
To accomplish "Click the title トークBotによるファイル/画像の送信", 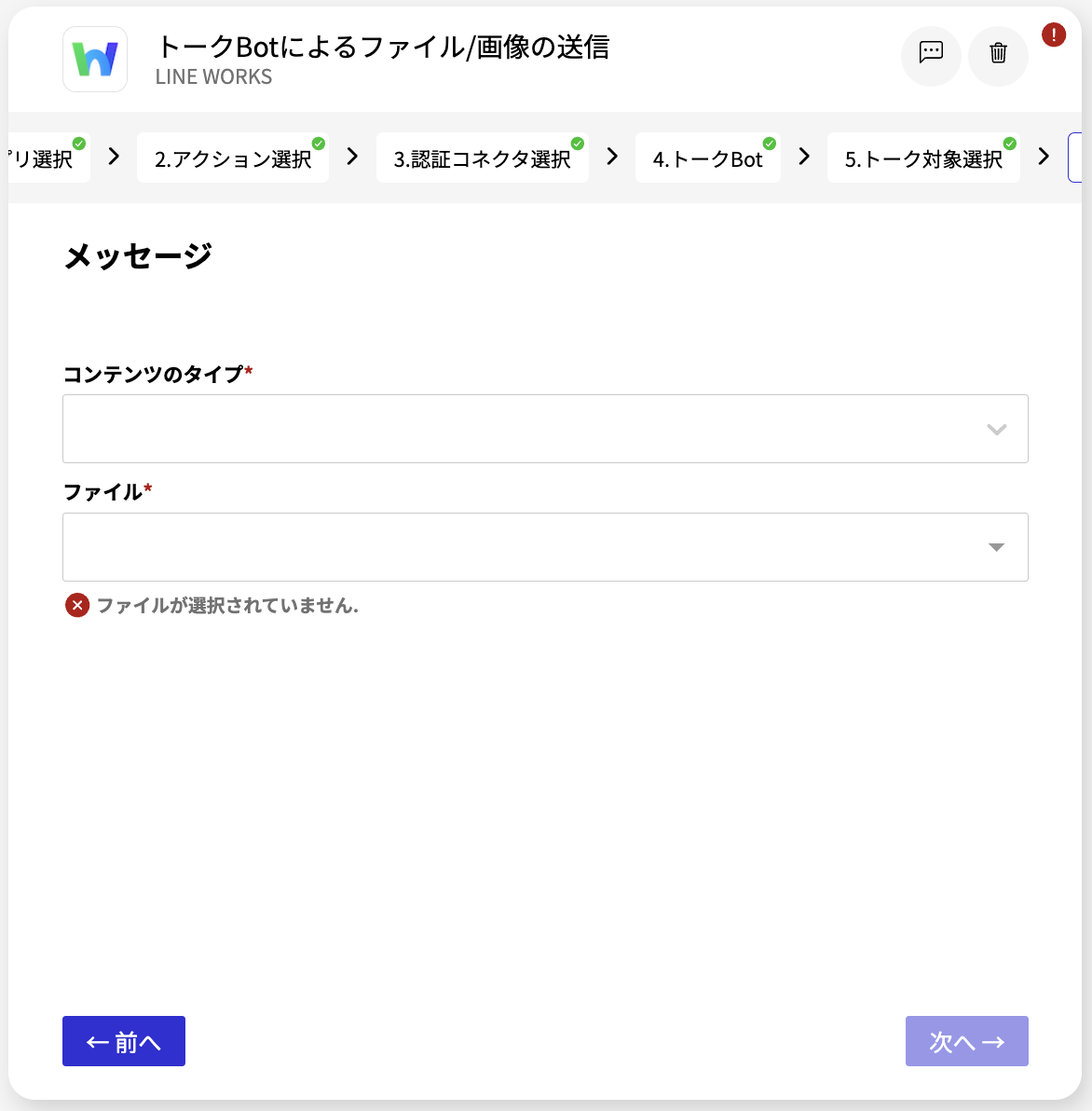I will [x=382, y=47].
